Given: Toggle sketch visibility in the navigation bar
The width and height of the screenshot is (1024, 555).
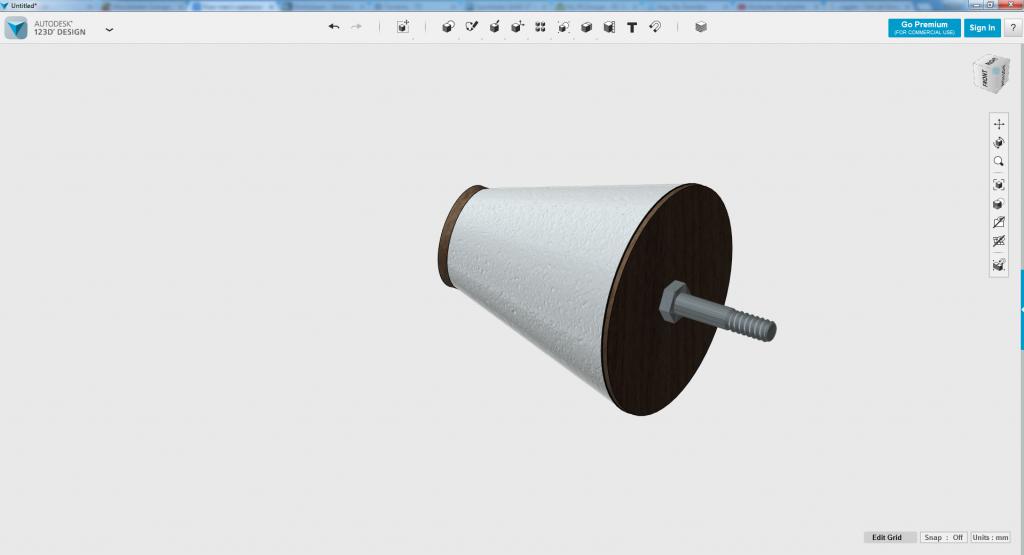Looking at the screenshot, I should pyautogui.click(x=998, y=223).
